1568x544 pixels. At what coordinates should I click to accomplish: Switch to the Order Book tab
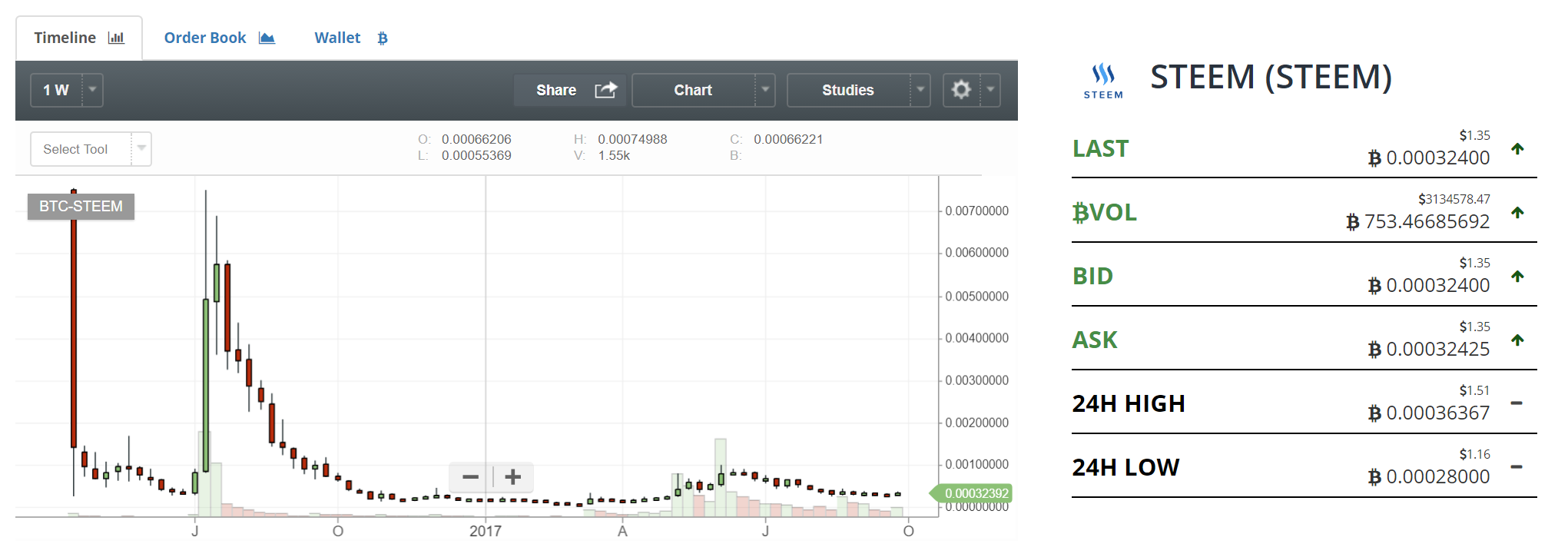(219, 38)
